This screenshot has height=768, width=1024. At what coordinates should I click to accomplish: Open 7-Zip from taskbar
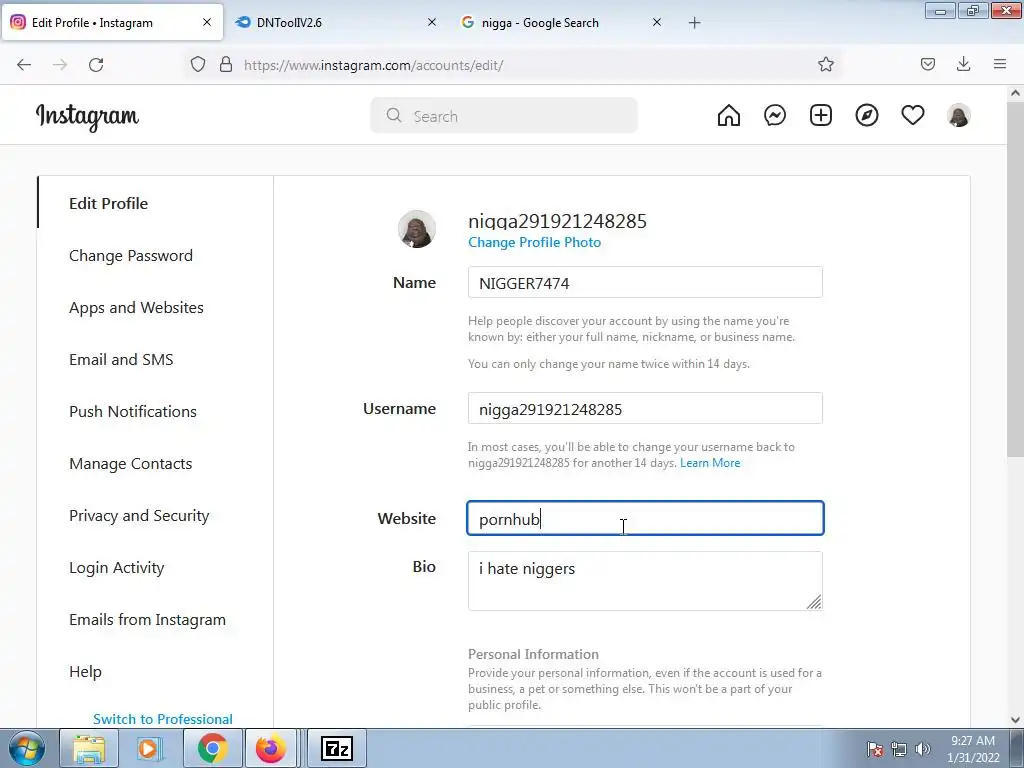click(337, 748)
